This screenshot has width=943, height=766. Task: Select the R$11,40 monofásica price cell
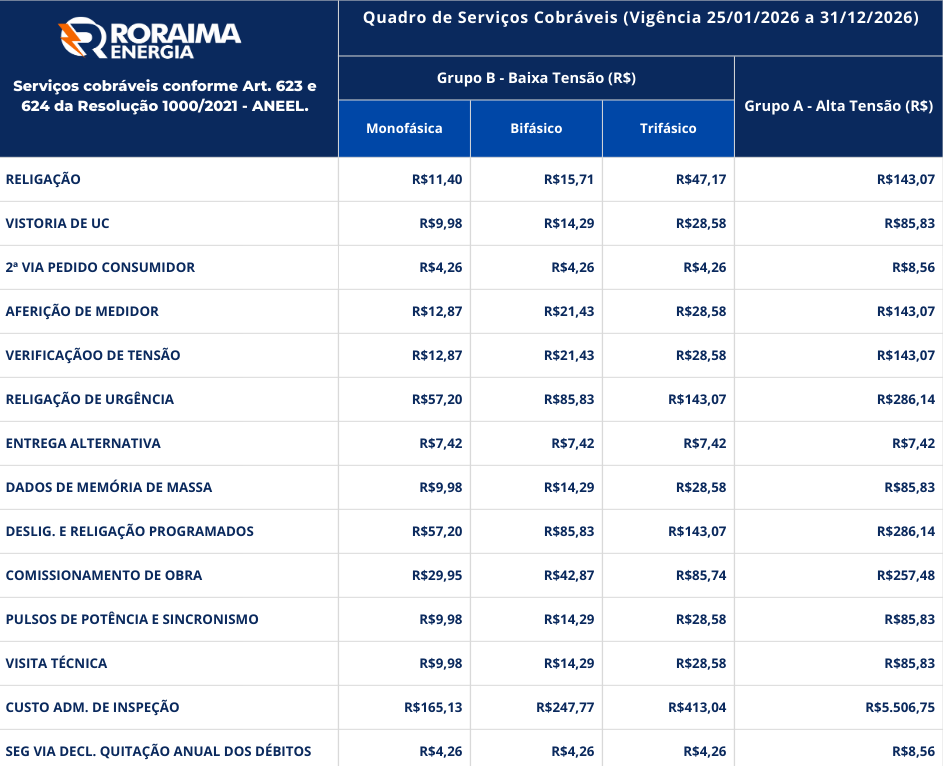point(437,179)
